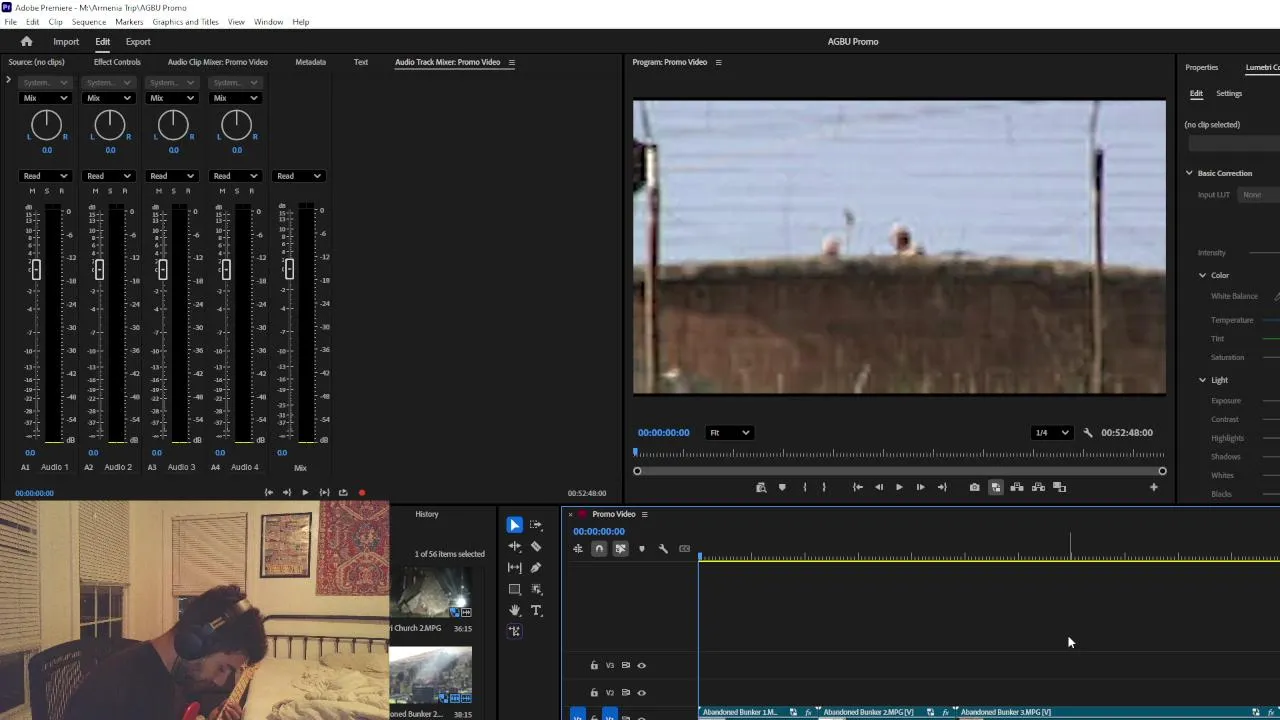
Task: Mute the Audio 1 track in mixer
Action: [x=32, y=191]
